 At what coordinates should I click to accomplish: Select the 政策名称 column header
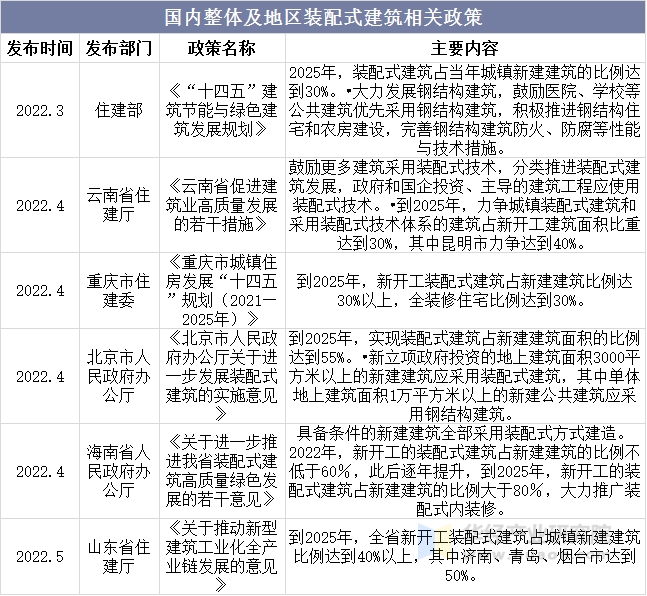[222, 48]
